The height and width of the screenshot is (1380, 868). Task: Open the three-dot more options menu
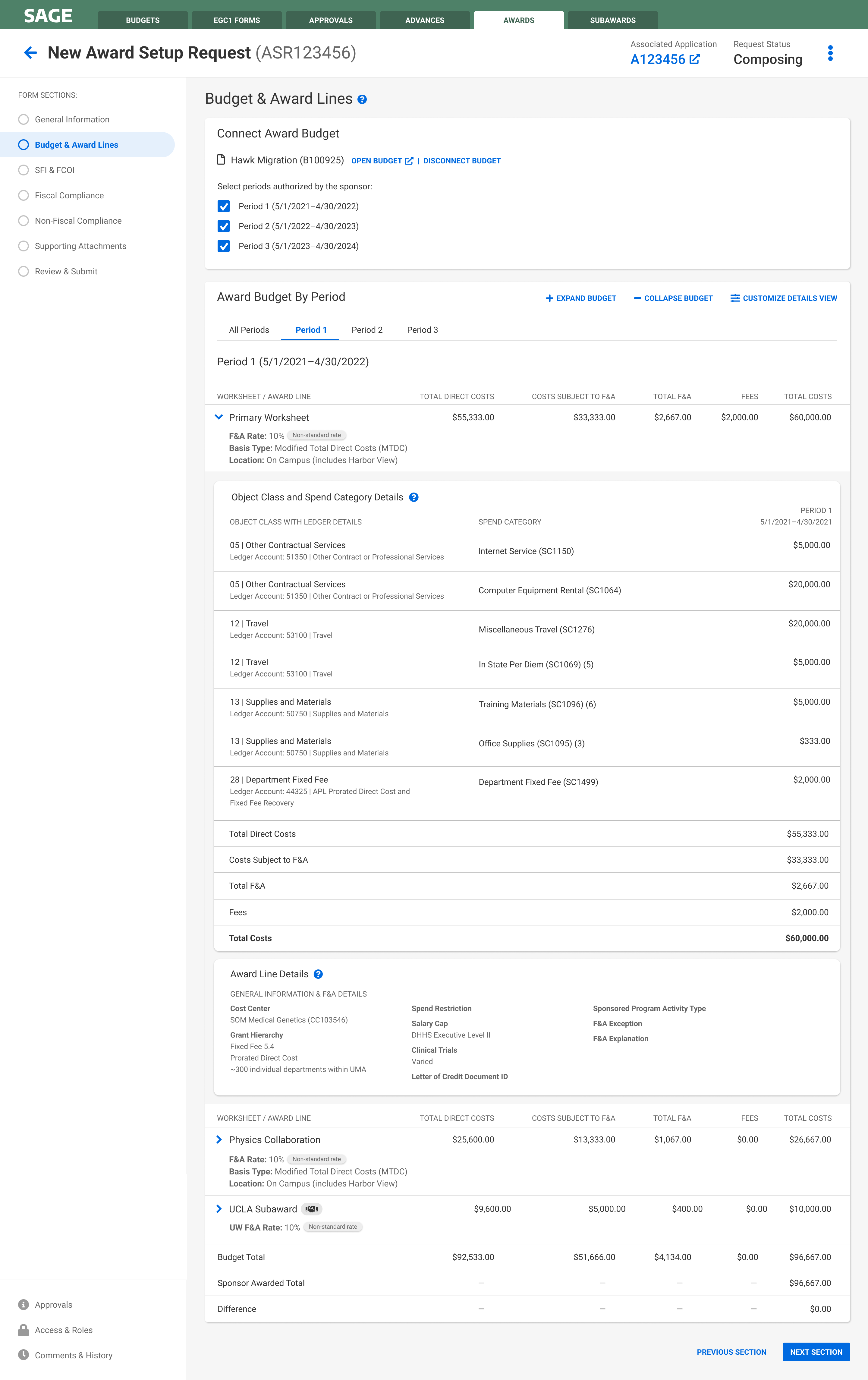coord(830,53)
